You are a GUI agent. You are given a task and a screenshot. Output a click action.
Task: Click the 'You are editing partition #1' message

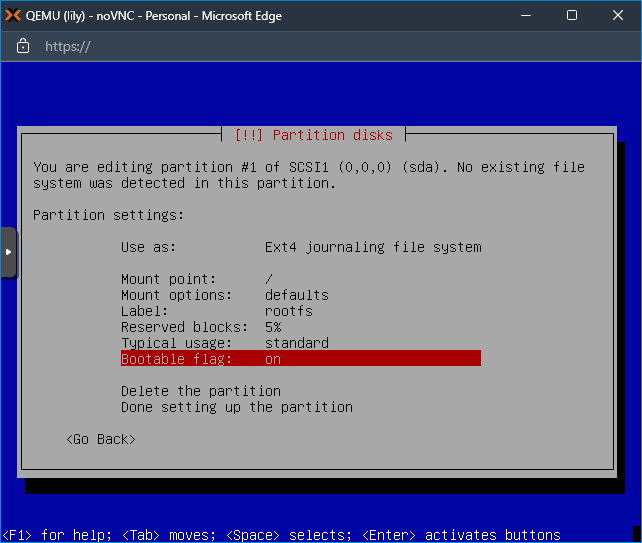[309, 175]
